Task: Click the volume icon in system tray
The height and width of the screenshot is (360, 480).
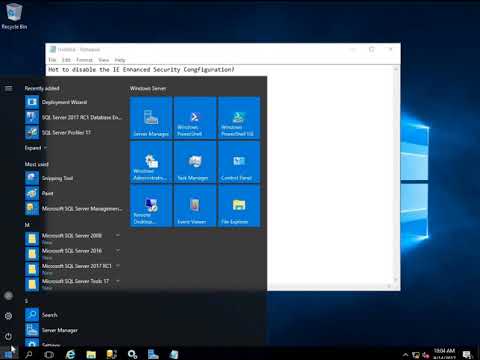Action: 426,355
